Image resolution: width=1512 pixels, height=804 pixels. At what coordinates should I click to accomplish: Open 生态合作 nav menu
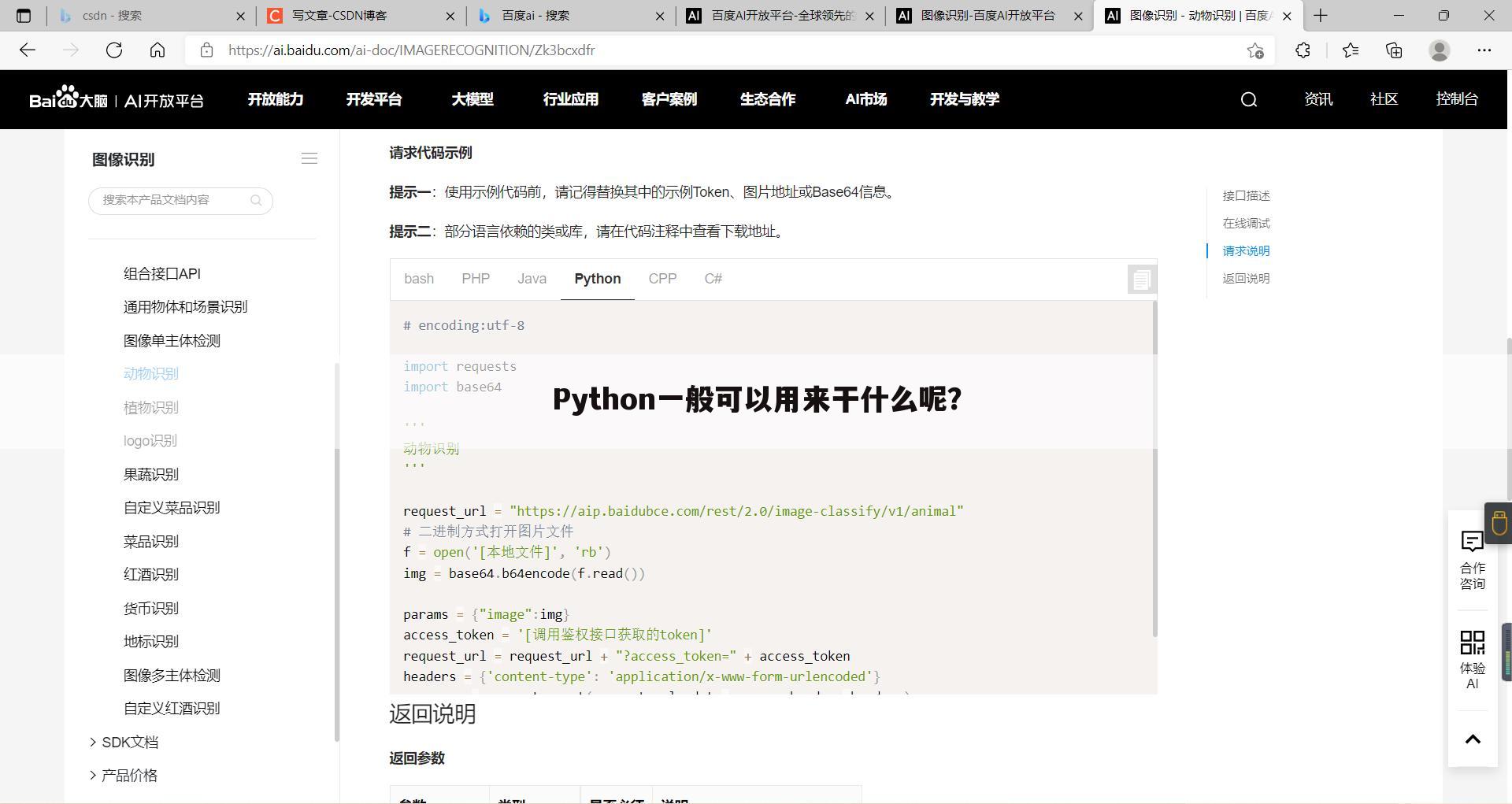[768, 99]
